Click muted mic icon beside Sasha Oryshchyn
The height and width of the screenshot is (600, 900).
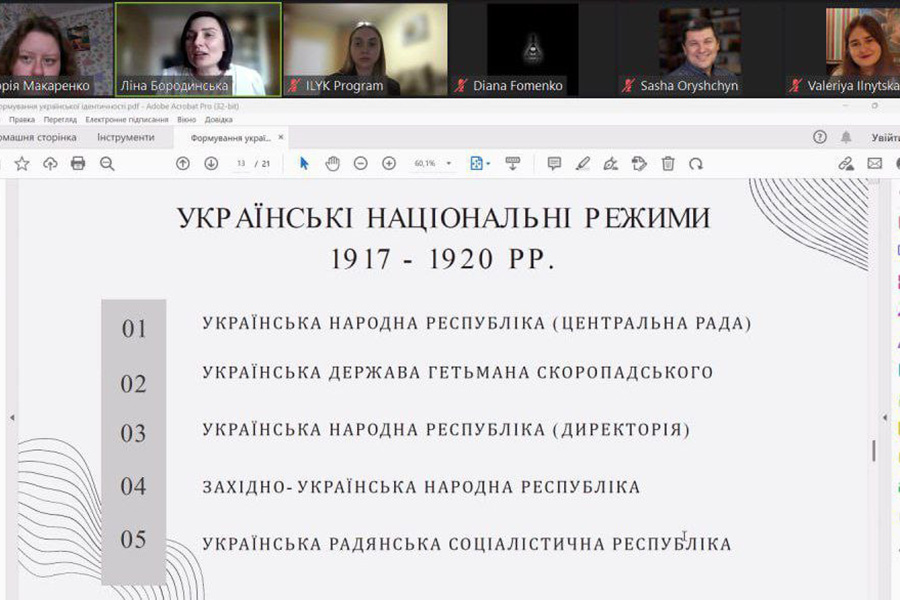[629, 86]
